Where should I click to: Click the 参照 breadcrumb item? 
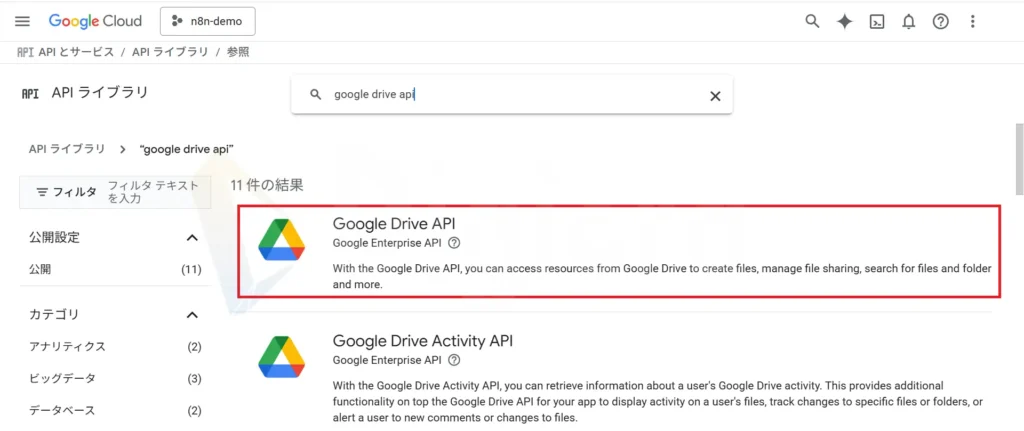(x=238, y=52)
